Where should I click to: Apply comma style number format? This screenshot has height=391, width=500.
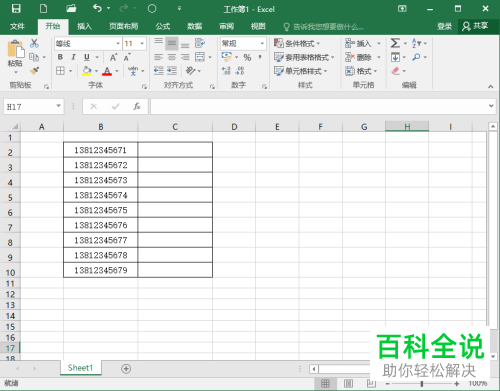[260, 57]
